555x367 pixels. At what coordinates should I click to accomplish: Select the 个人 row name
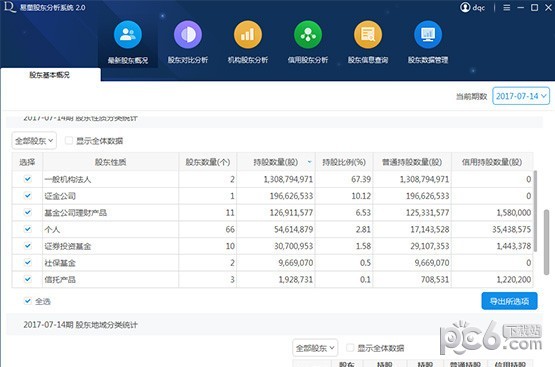point(52,229)
